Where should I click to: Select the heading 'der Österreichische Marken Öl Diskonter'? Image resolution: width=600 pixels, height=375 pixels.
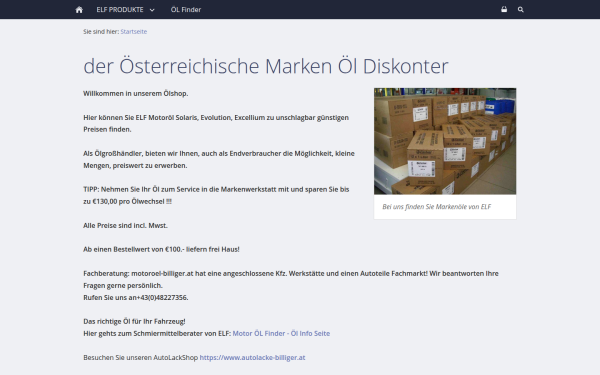tap(266, 66)
